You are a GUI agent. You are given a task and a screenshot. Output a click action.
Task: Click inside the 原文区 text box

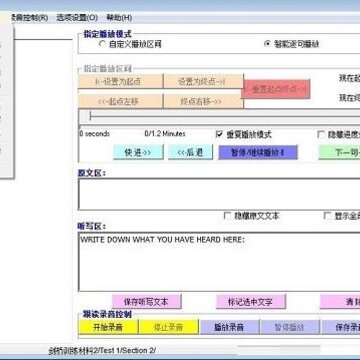point(219,194)
